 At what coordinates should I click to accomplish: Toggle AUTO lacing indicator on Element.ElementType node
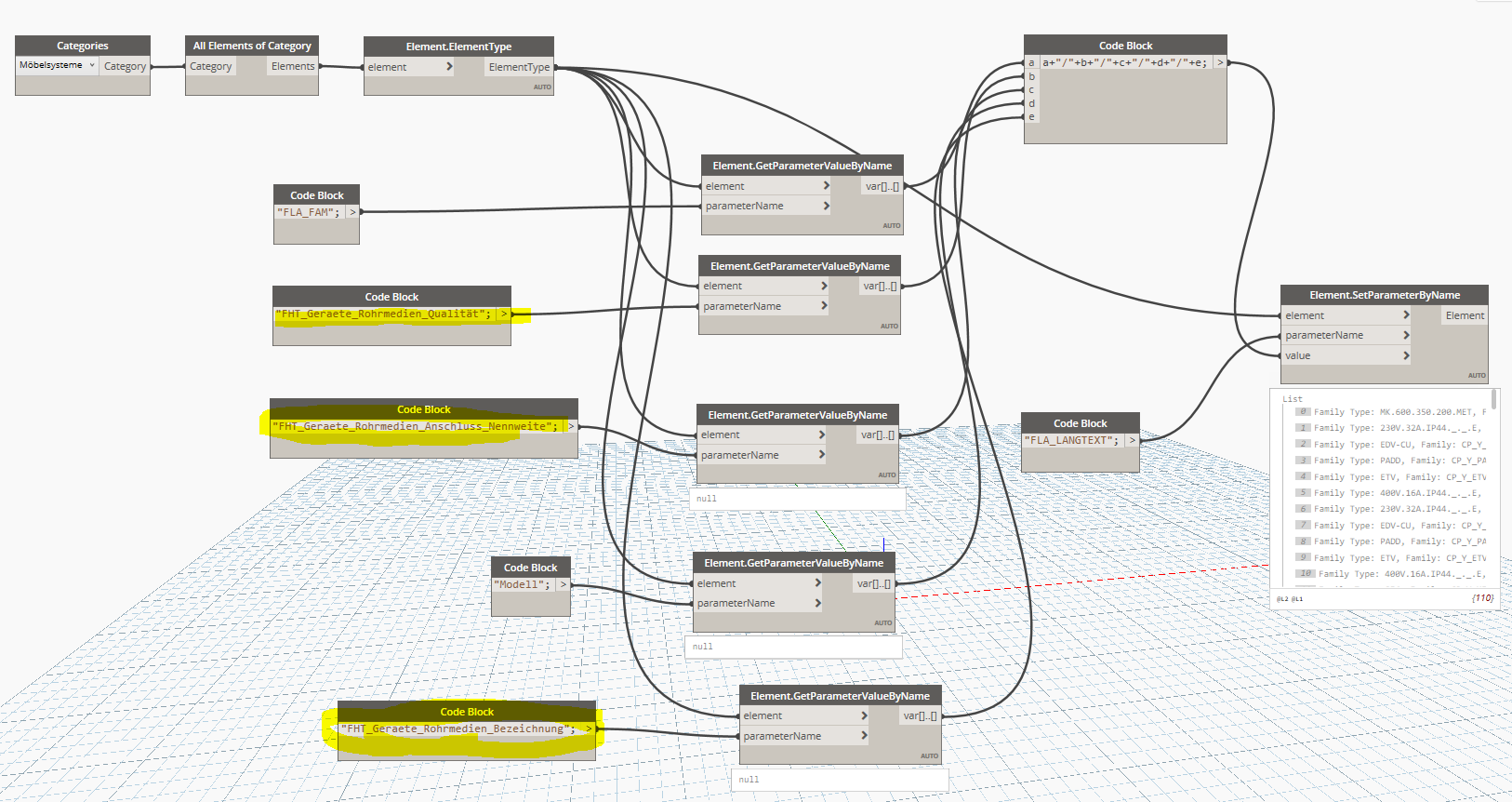(x=542, y=87)
